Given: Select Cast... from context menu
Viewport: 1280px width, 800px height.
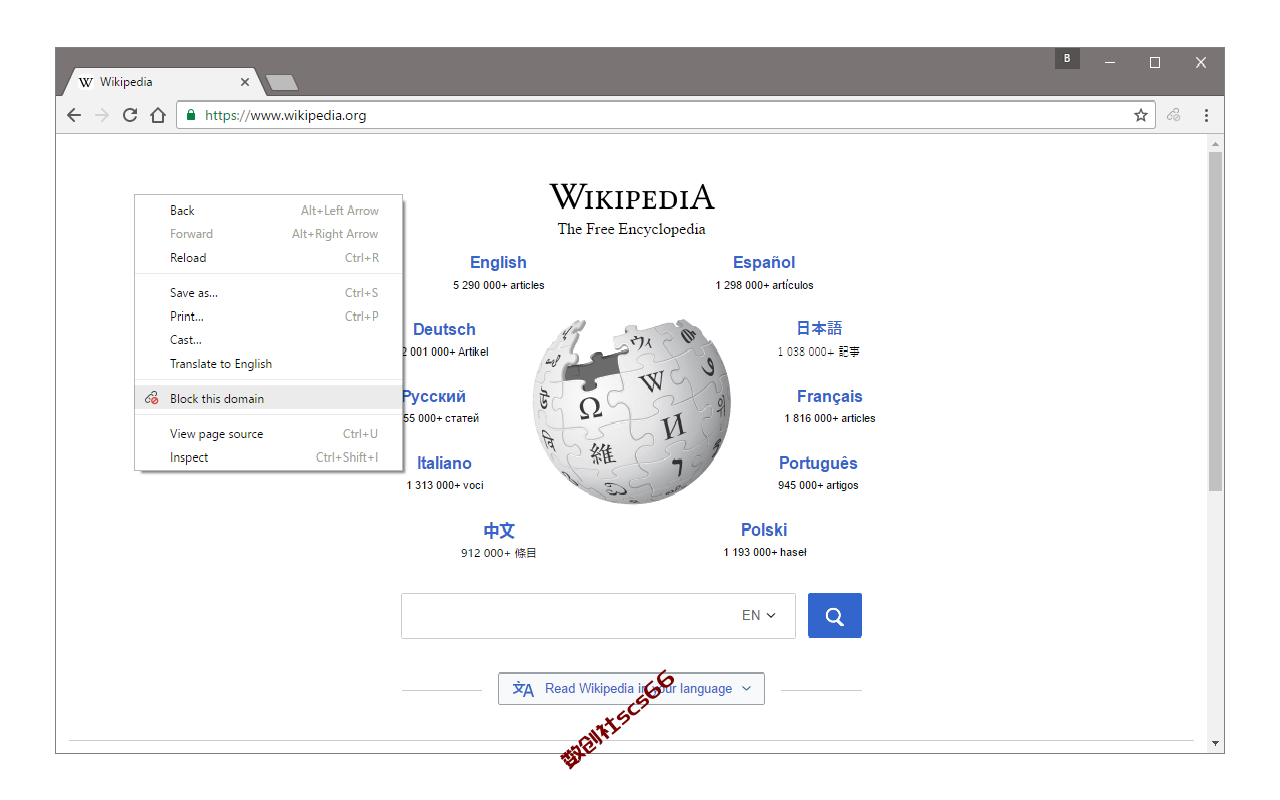Looking at the screenshot, I should coord(269,340).
